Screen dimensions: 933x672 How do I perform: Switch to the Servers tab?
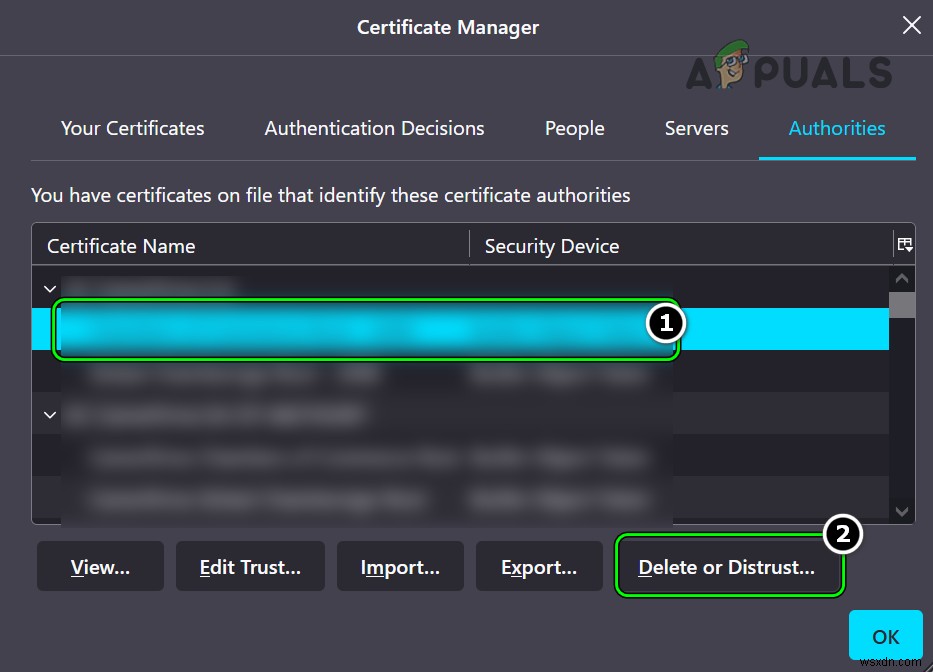pyautogui.click(x=696, y=128)
